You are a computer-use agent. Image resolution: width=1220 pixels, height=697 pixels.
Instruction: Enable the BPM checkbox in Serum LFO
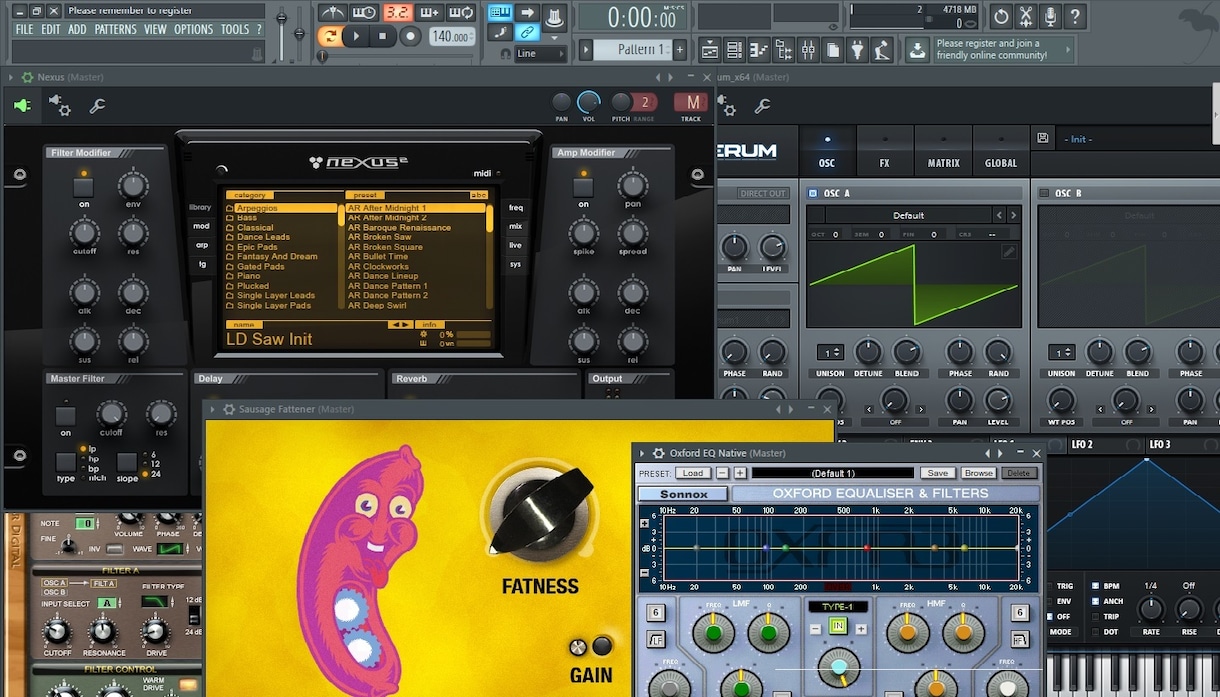1096,587
